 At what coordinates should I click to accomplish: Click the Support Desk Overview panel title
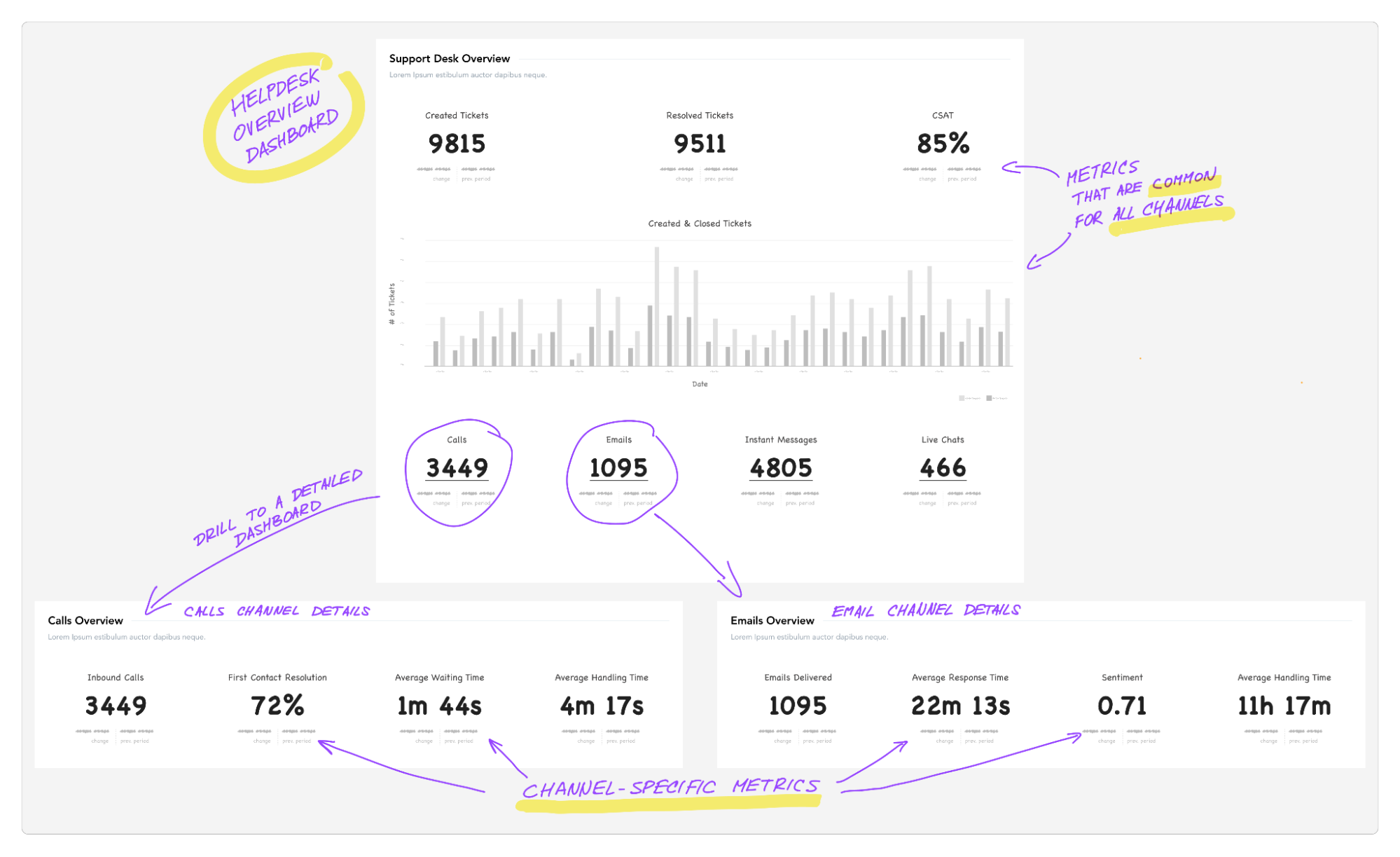tap(450, 58)
